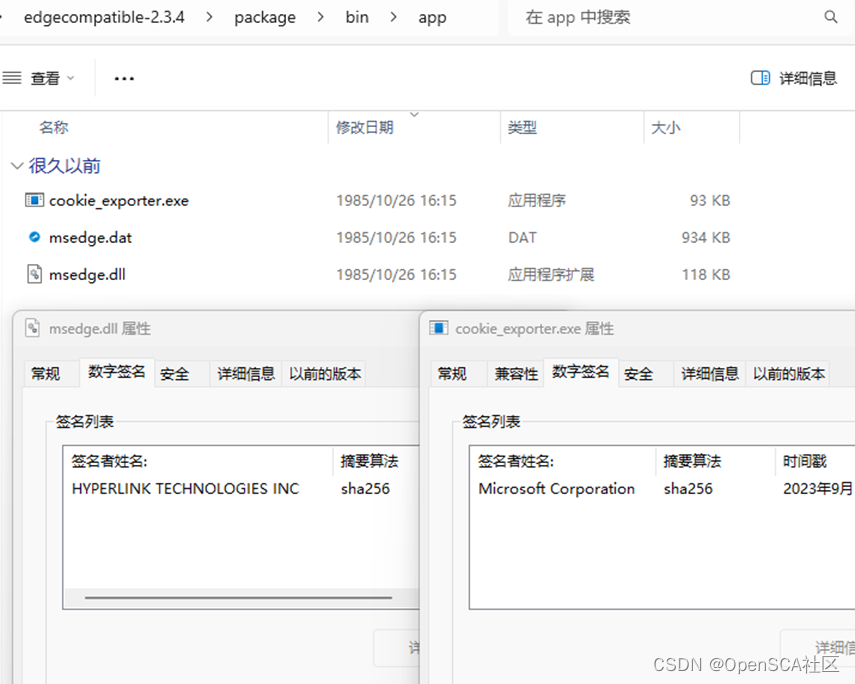Click the msedge.dat file icon
The image size is (855, 684).
pyautogui.click(x=34, y=237)
